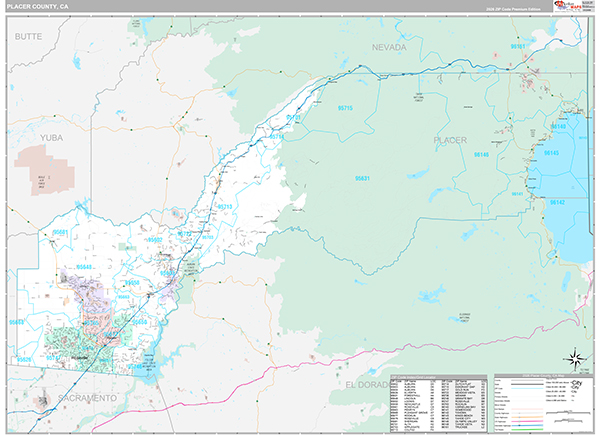Click the brown military area in Yuba
Screen dimensions: 600x435
(44, 169)
